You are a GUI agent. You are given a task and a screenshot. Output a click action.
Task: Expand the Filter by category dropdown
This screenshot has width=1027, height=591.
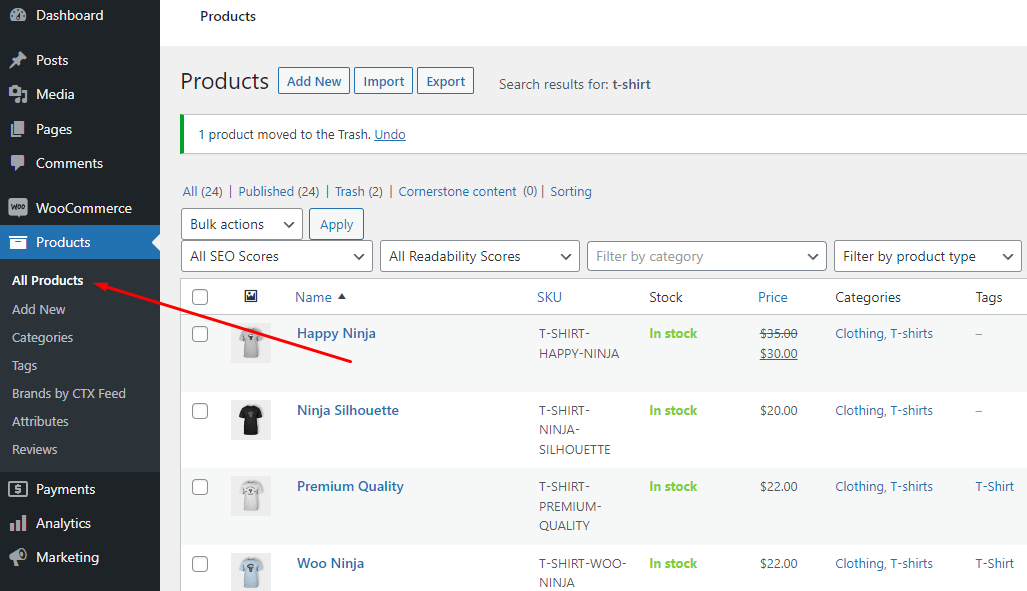click(706, 256)
